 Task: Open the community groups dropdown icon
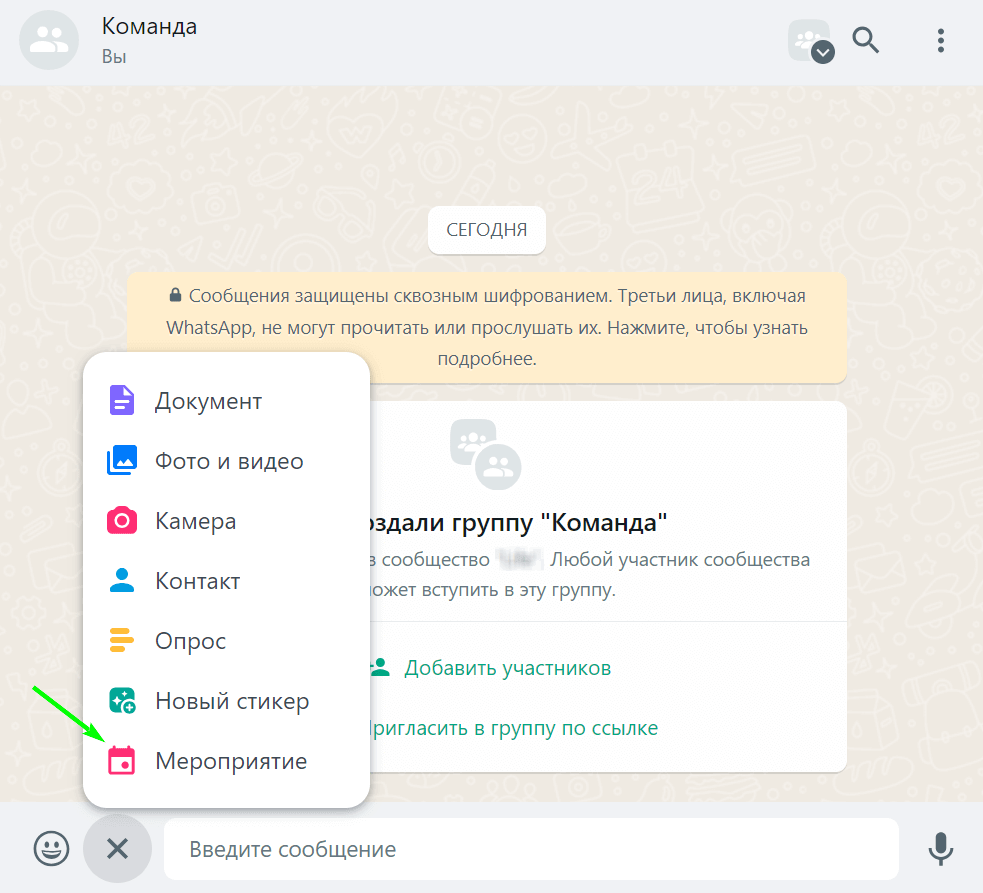tap(810, 41)
